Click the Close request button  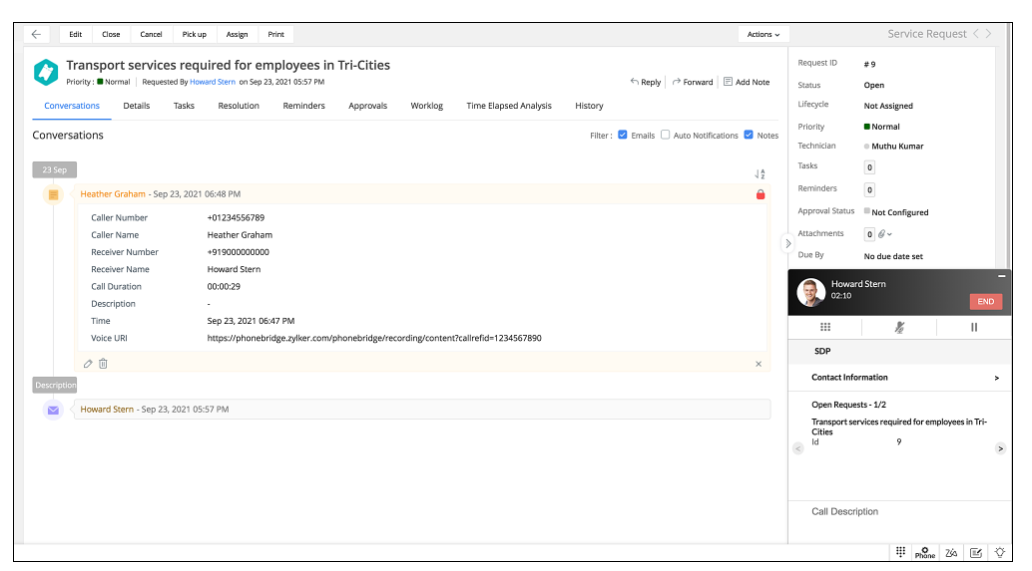pyautogui.click(x=111, y=34)
